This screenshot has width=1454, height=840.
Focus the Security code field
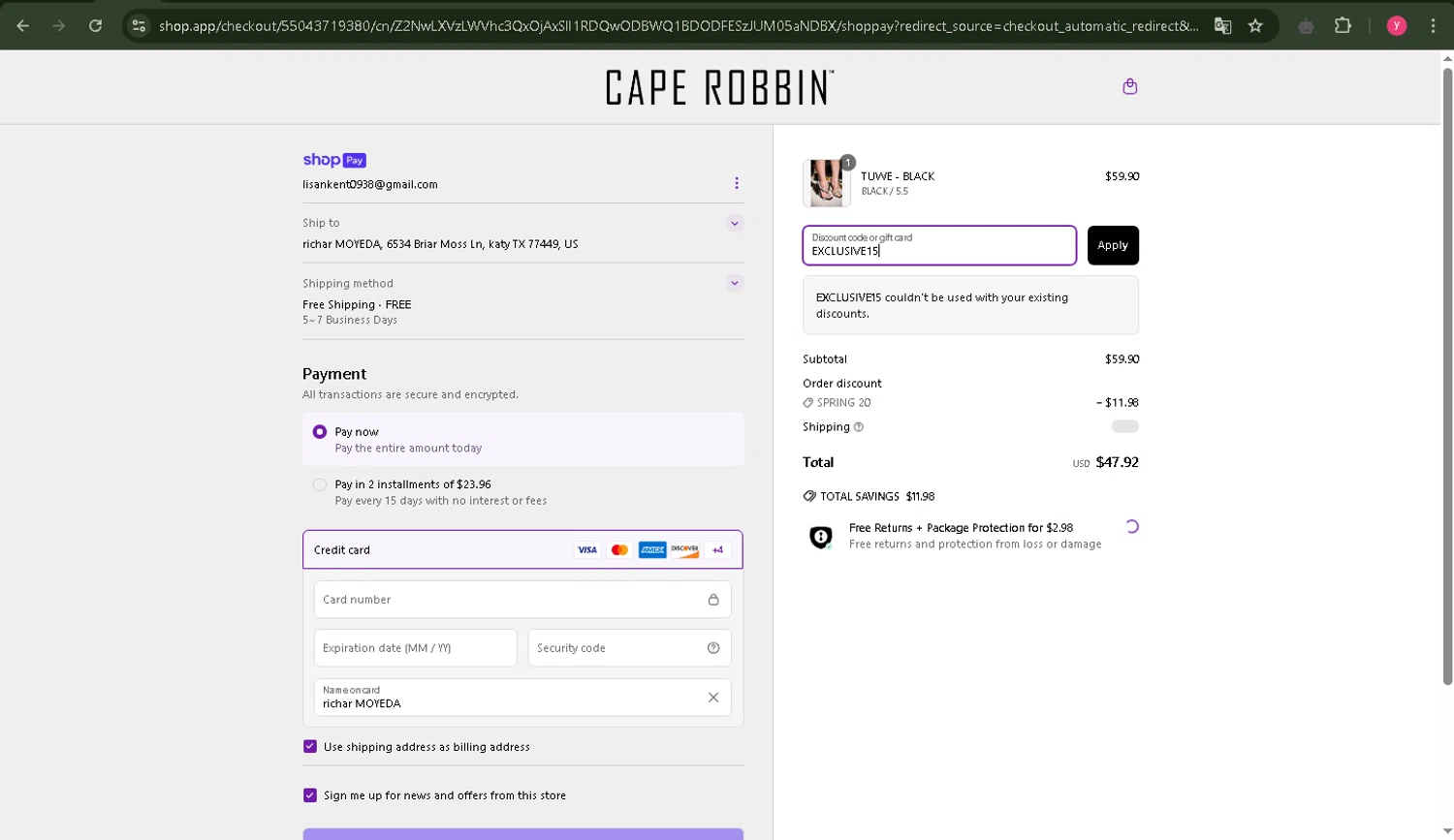click(x=629, y=648)
